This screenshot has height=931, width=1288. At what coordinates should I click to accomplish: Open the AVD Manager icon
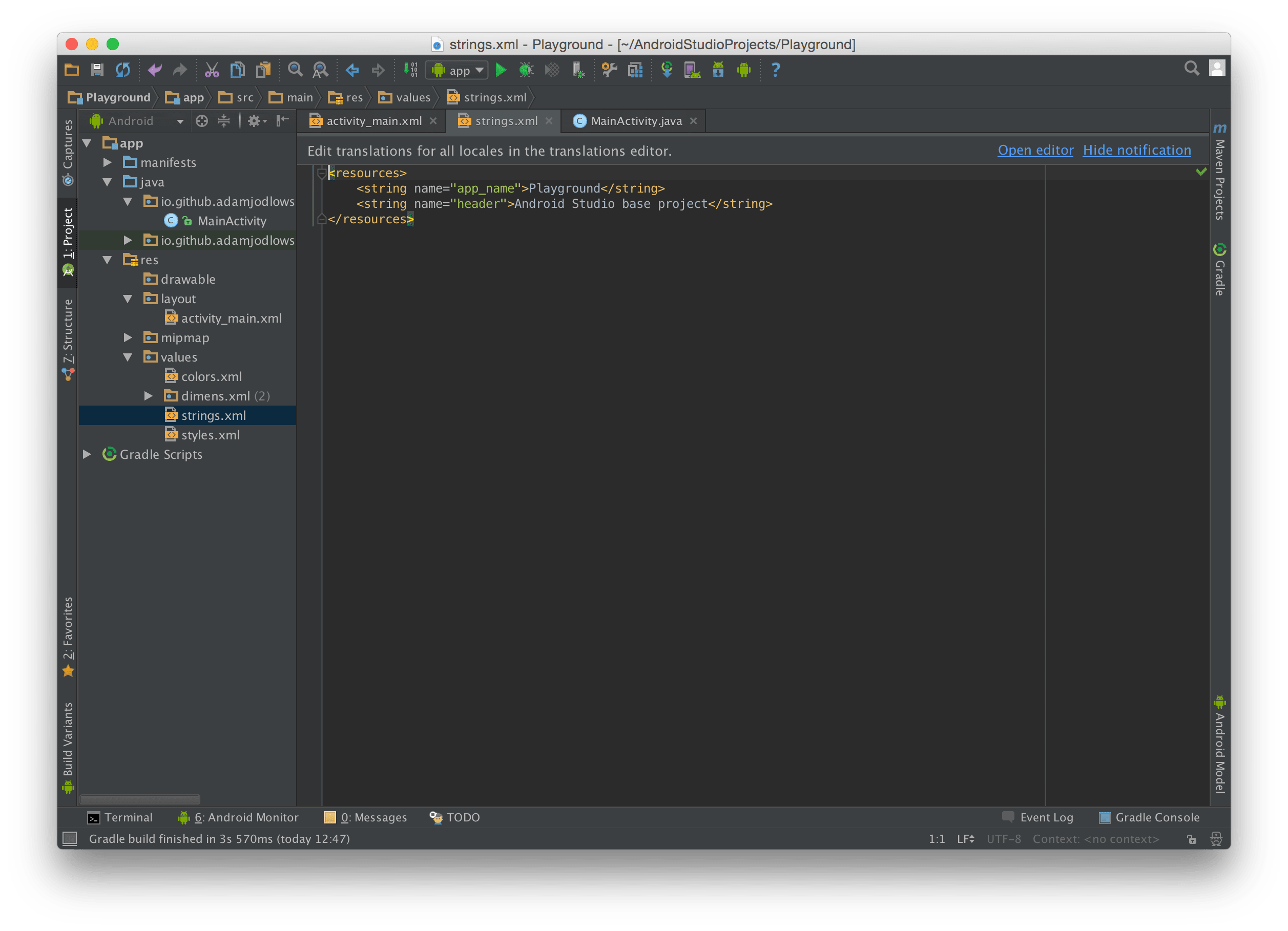pos(692,70)
